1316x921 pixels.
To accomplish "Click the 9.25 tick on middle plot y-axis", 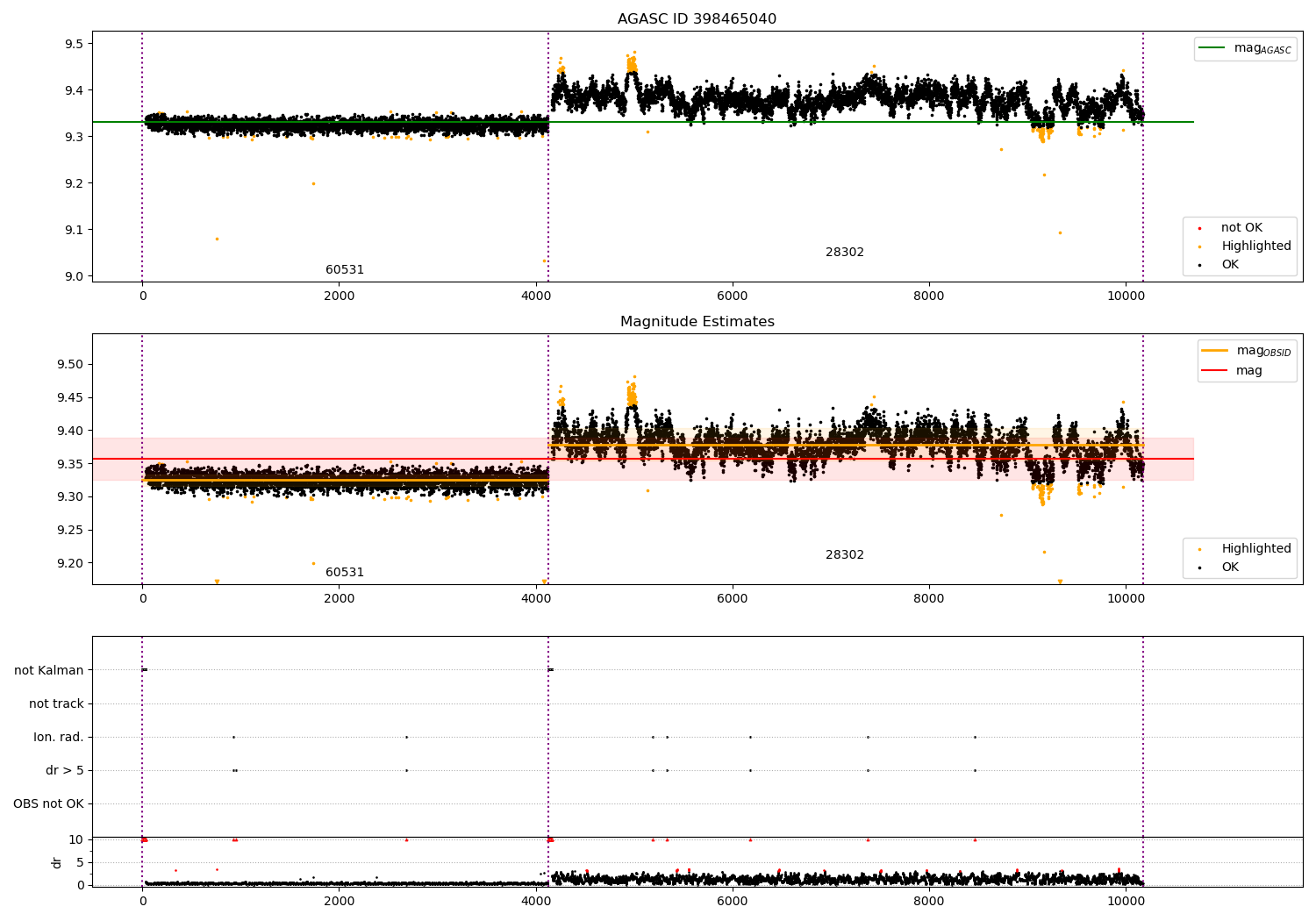I will (69, 530).
